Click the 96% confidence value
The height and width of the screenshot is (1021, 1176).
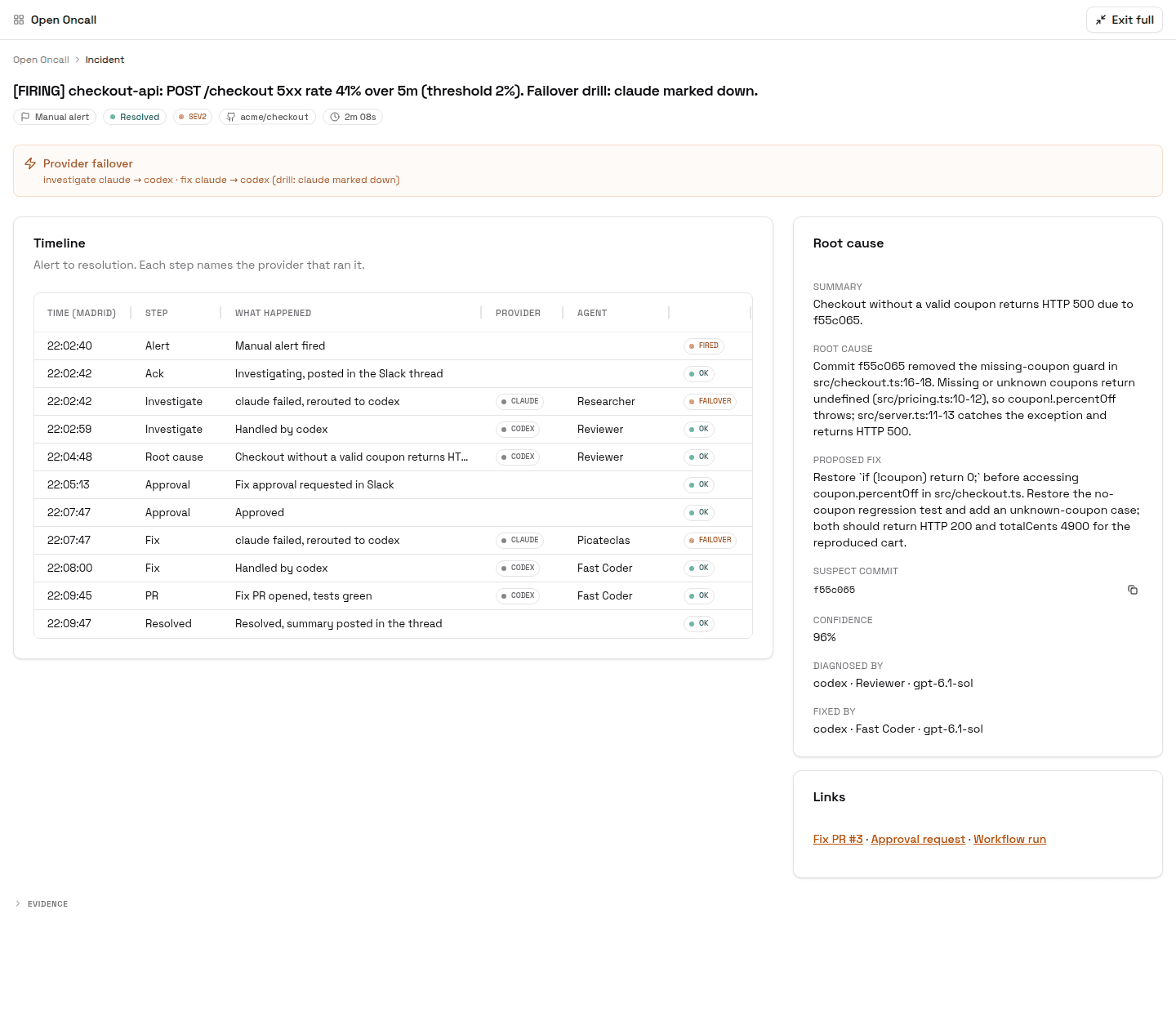point(825,637)
